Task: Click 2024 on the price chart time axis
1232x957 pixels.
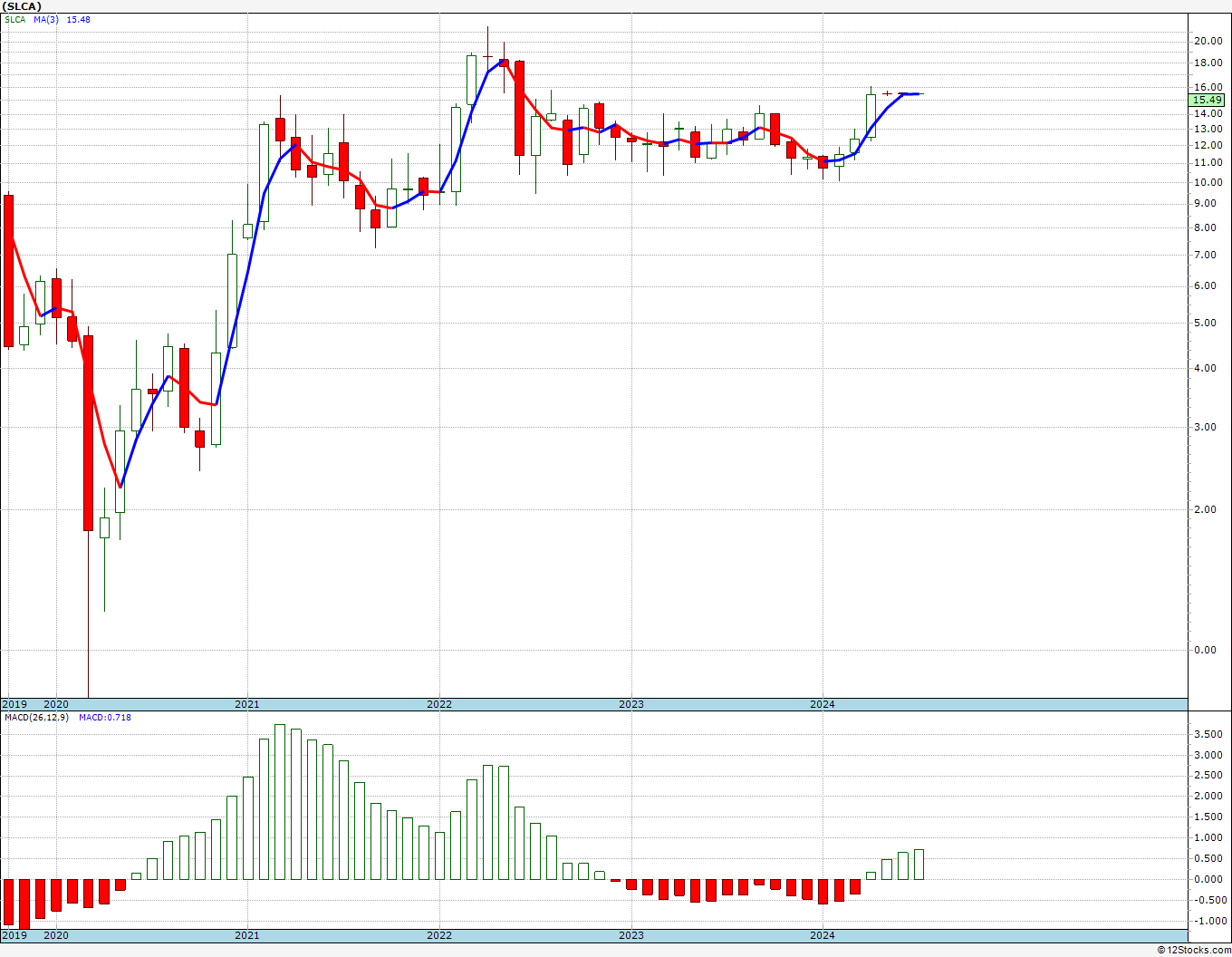Action: coord(823,704)
